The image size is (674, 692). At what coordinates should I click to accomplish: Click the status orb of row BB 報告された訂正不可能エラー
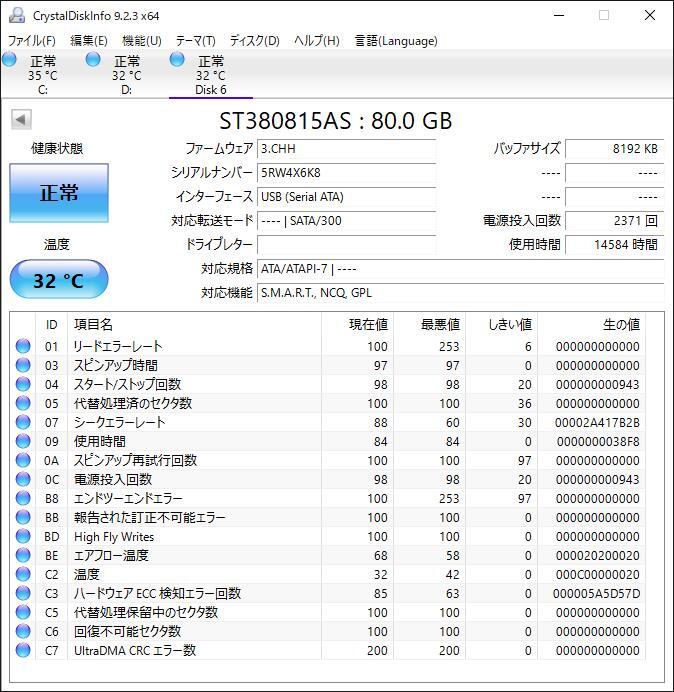23,517
